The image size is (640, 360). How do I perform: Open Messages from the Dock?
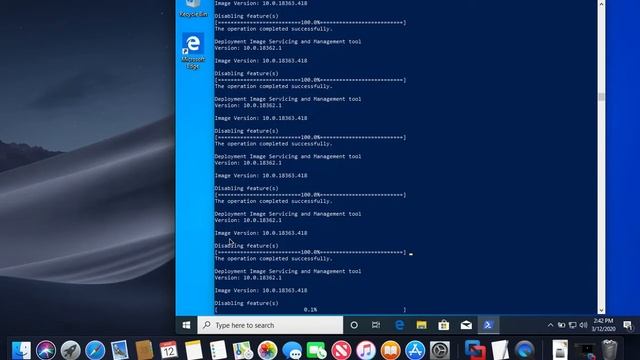pyautogui.click(x=292, y=350)
